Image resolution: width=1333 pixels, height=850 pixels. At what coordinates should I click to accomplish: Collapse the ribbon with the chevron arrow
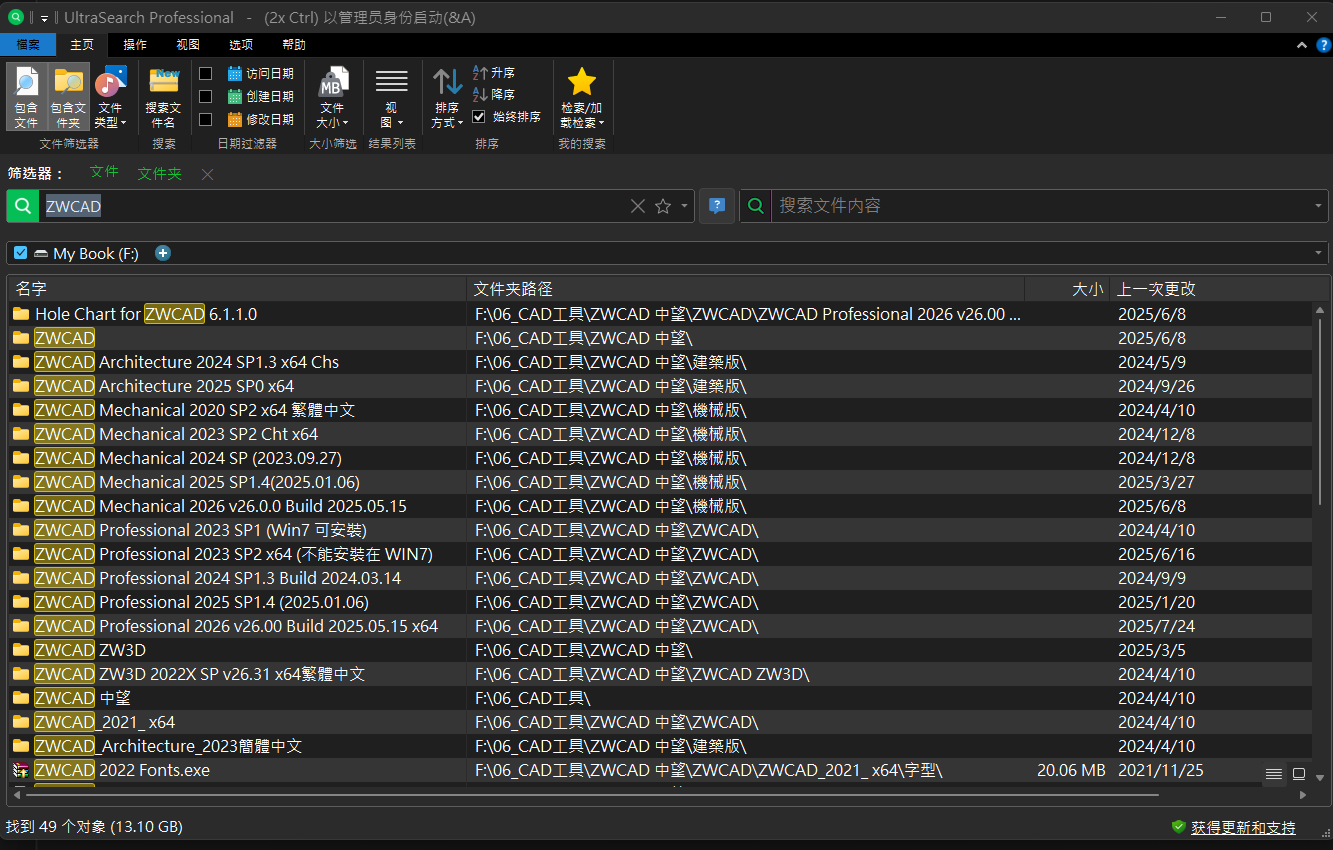click(x=1302, y=45)
